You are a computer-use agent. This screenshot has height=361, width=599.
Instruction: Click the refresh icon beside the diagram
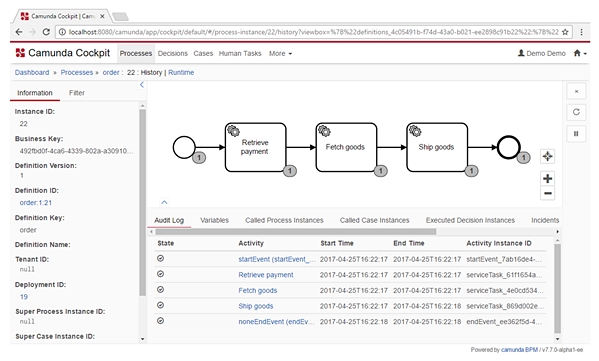pos(576,112)
